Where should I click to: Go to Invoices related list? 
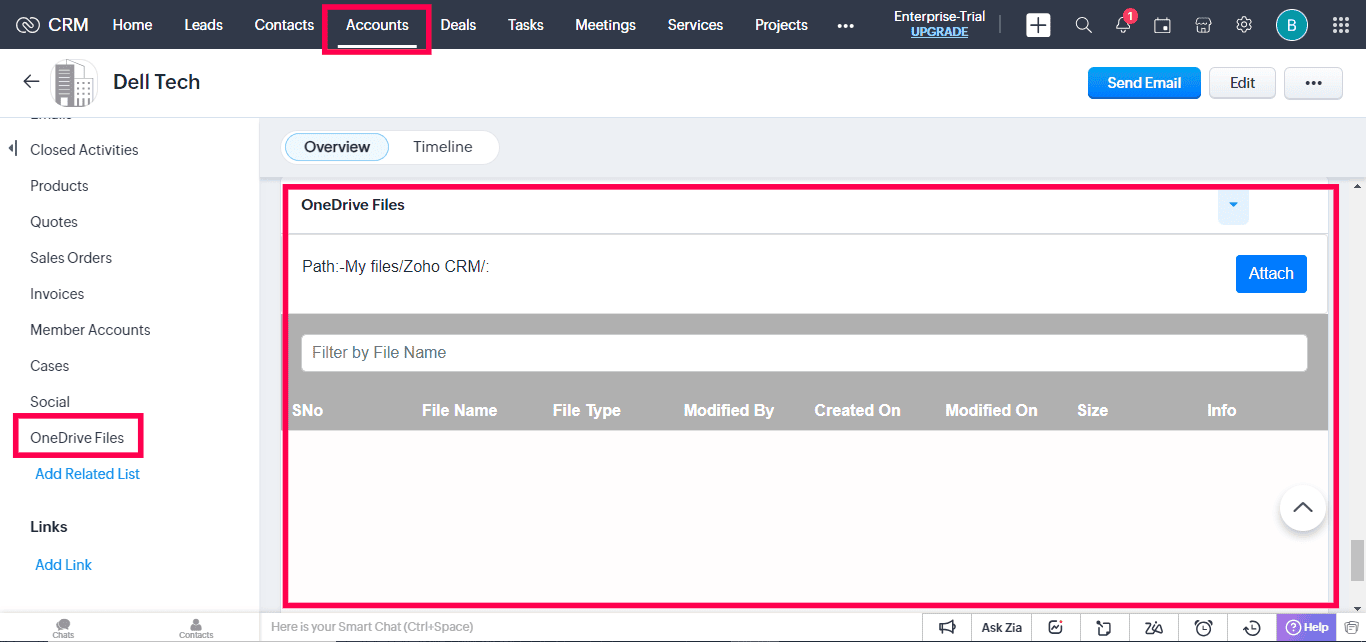click(57, 294)
